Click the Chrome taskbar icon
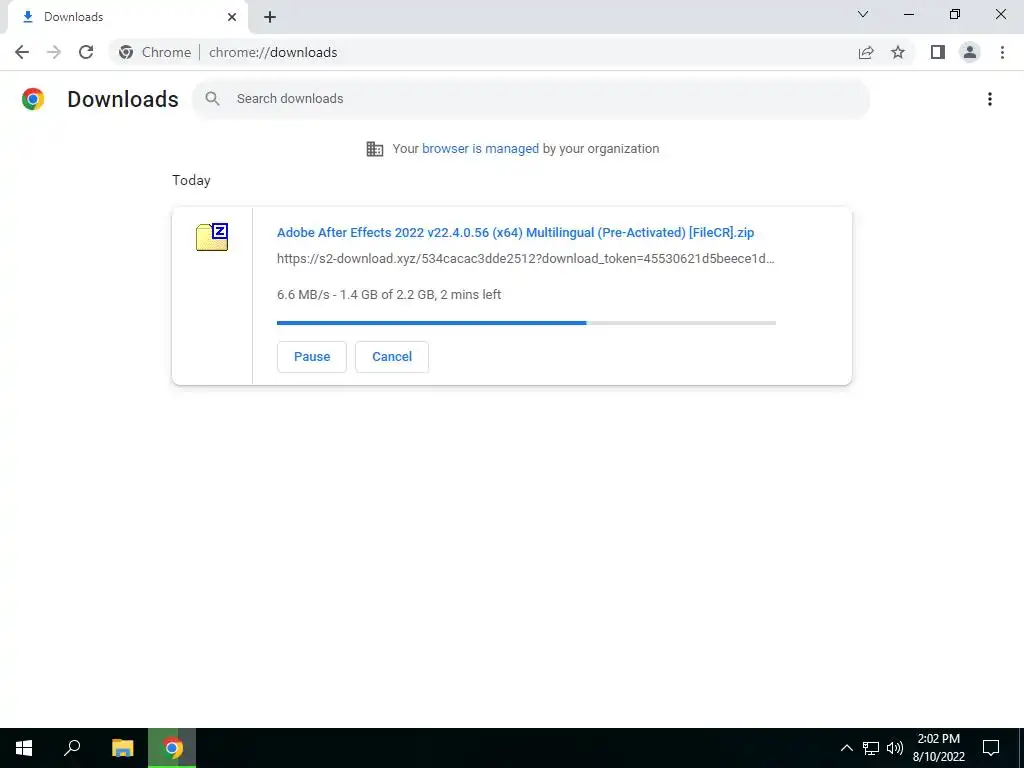This screenshot has height=768, width=1024. (172, 748)
